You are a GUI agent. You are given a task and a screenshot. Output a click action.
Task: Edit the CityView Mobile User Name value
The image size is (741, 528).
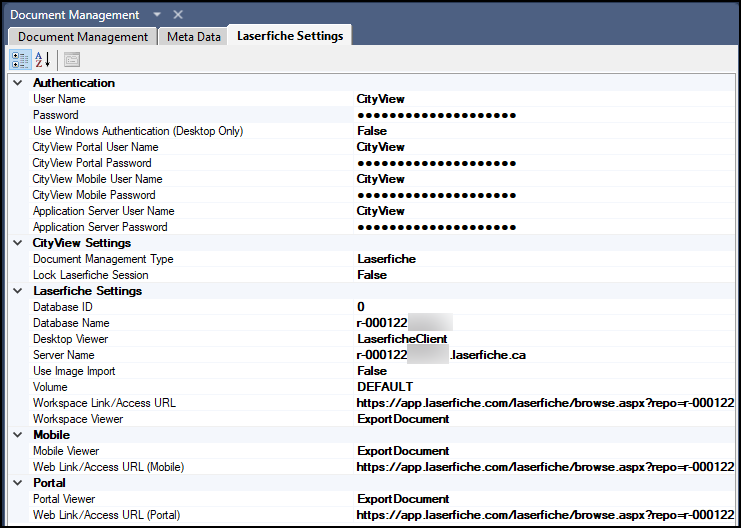[543, 179]
